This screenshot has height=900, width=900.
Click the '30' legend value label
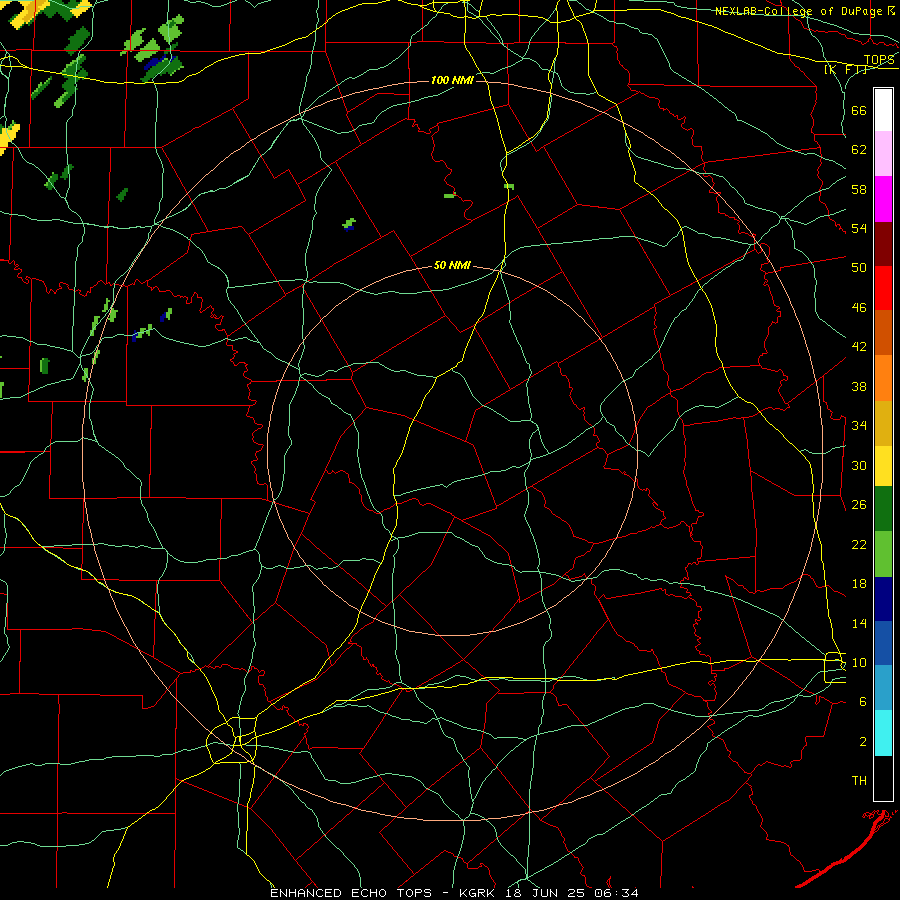[x=859, y=465]
